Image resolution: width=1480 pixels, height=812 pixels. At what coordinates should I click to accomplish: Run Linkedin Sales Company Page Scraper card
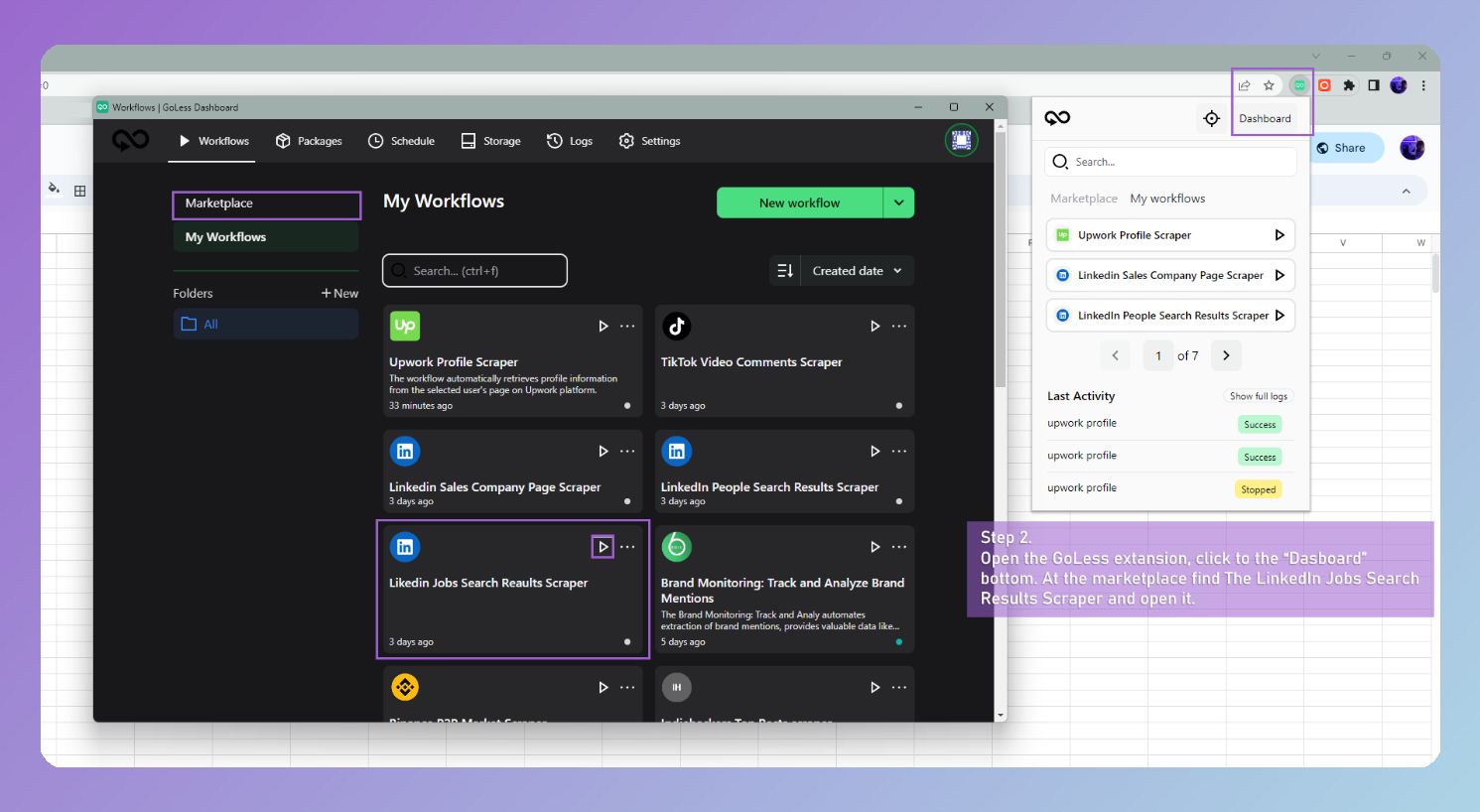[603, 451]
